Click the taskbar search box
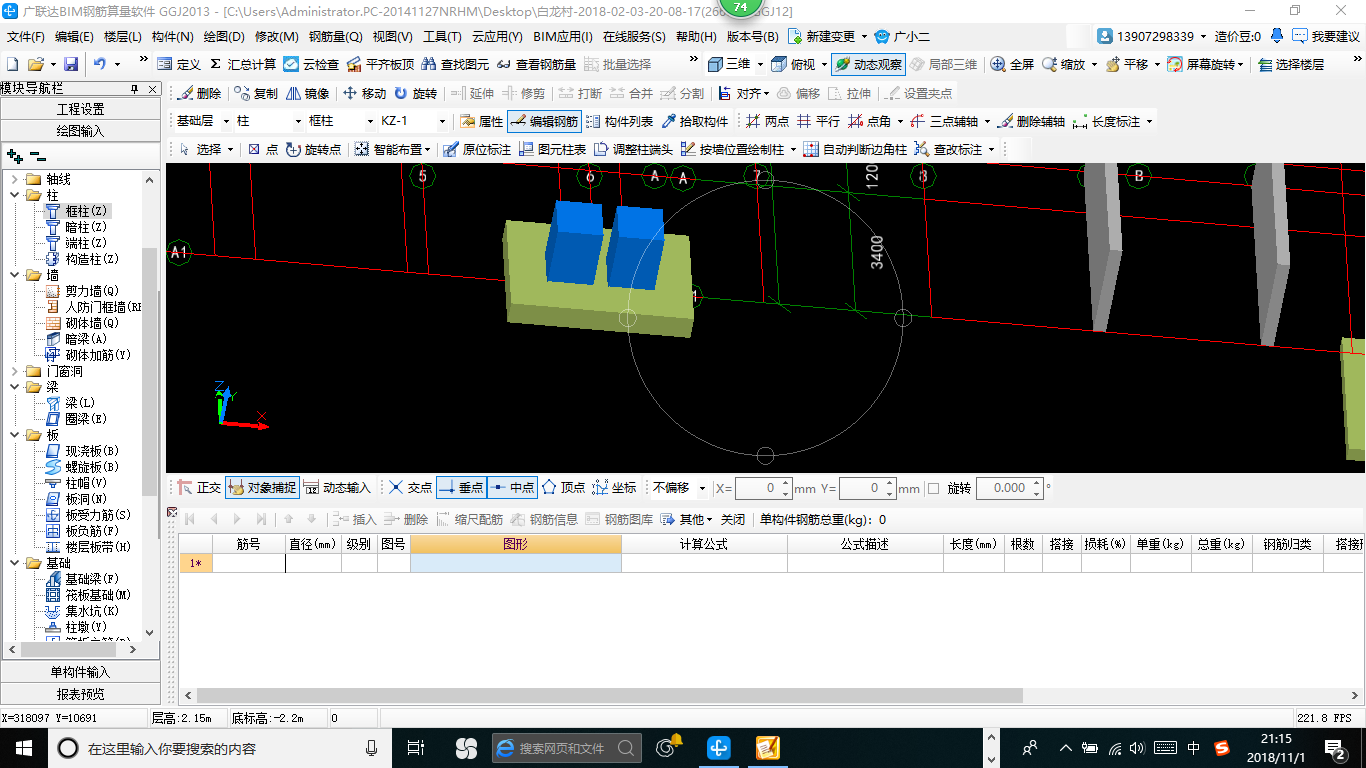This screenshot has height=768, width=1366. click(219, 747)
